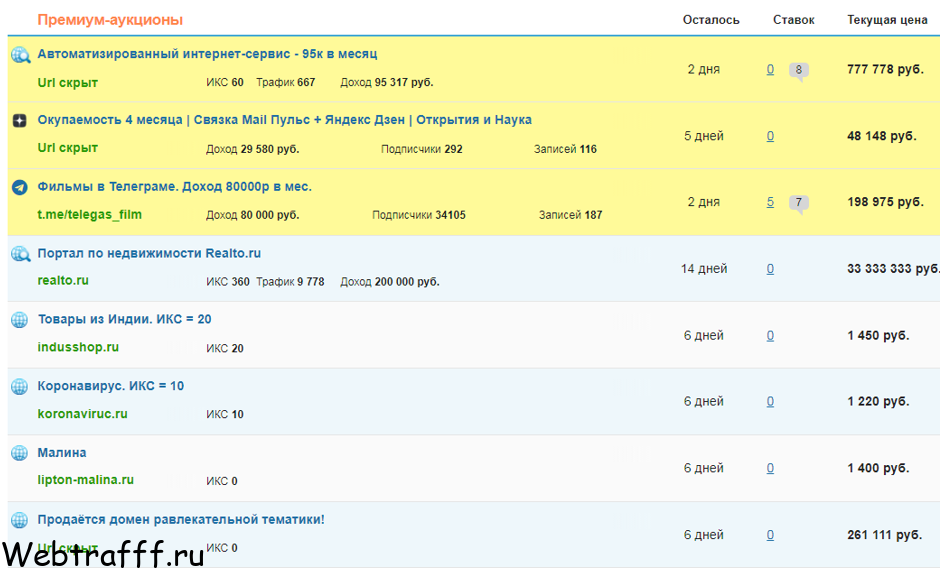Click the Zen icon beside Окупаемость 4 месяца
The image size is (945, 569).
coord(20,121)
